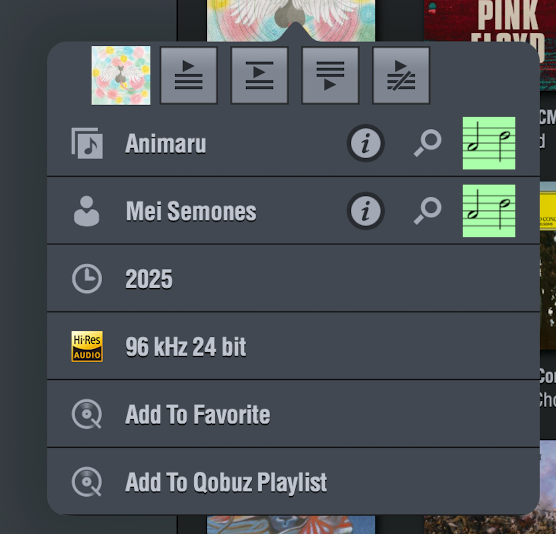
Task: Search for Animaru with magnifier icon
Action: (428, 143)
